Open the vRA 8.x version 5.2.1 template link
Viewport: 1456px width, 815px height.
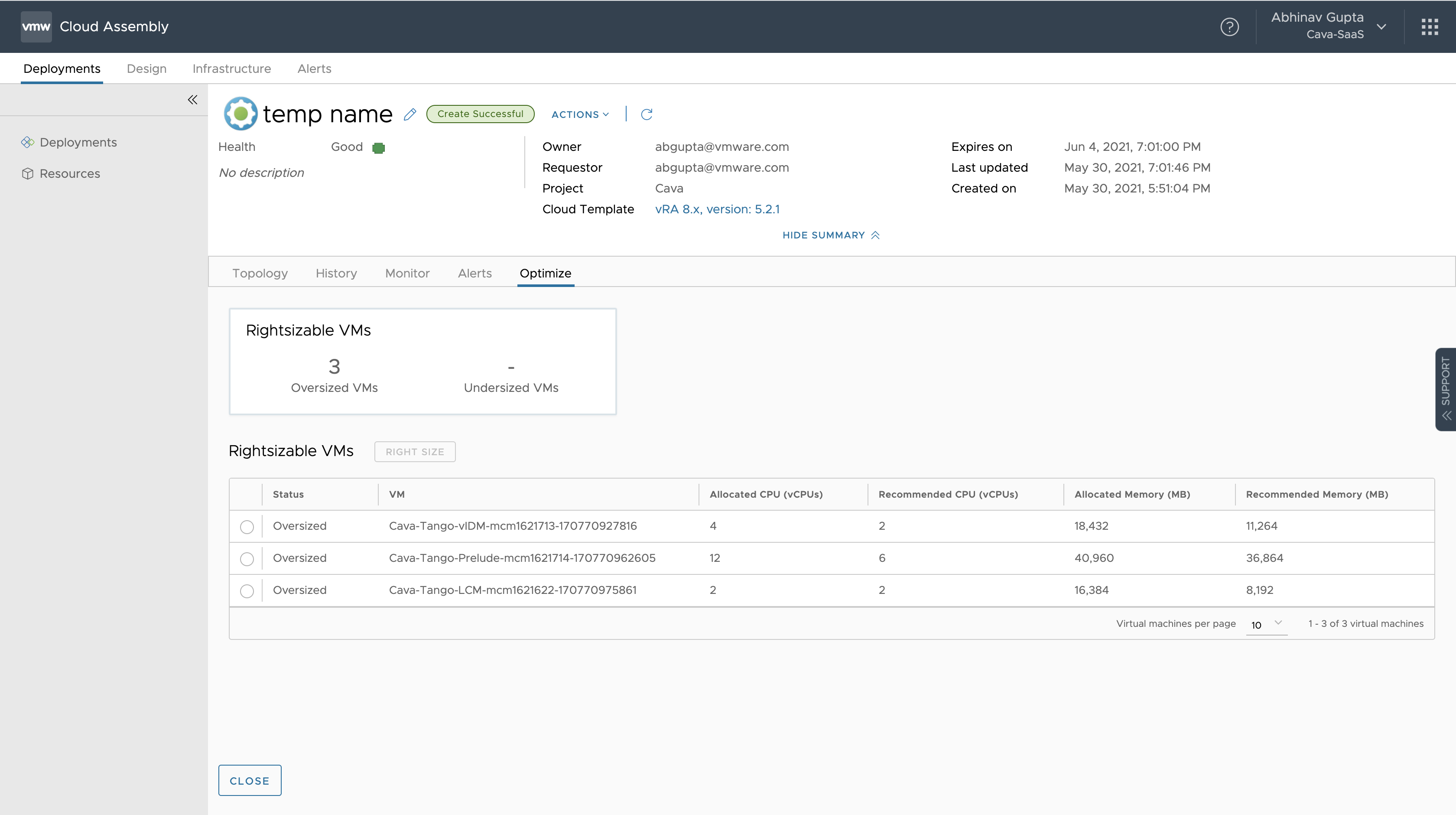(717, 209)
